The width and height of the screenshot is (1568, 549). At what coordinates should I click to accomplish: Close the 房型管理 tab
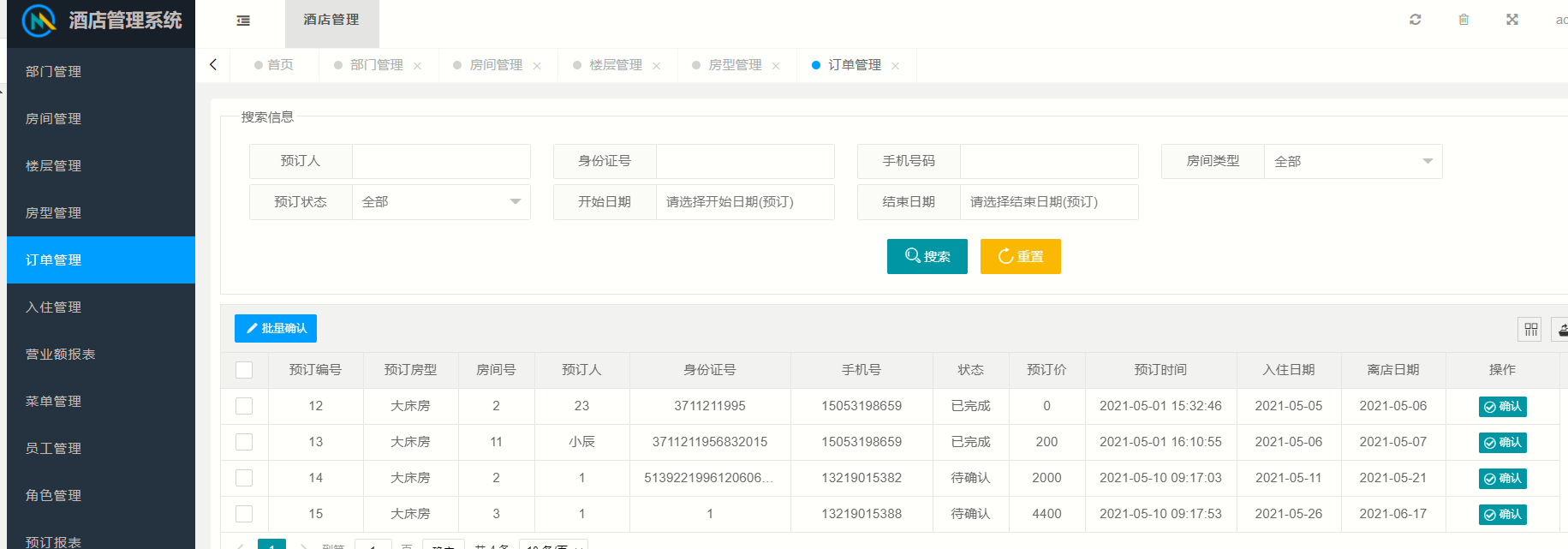coord(776,66)
